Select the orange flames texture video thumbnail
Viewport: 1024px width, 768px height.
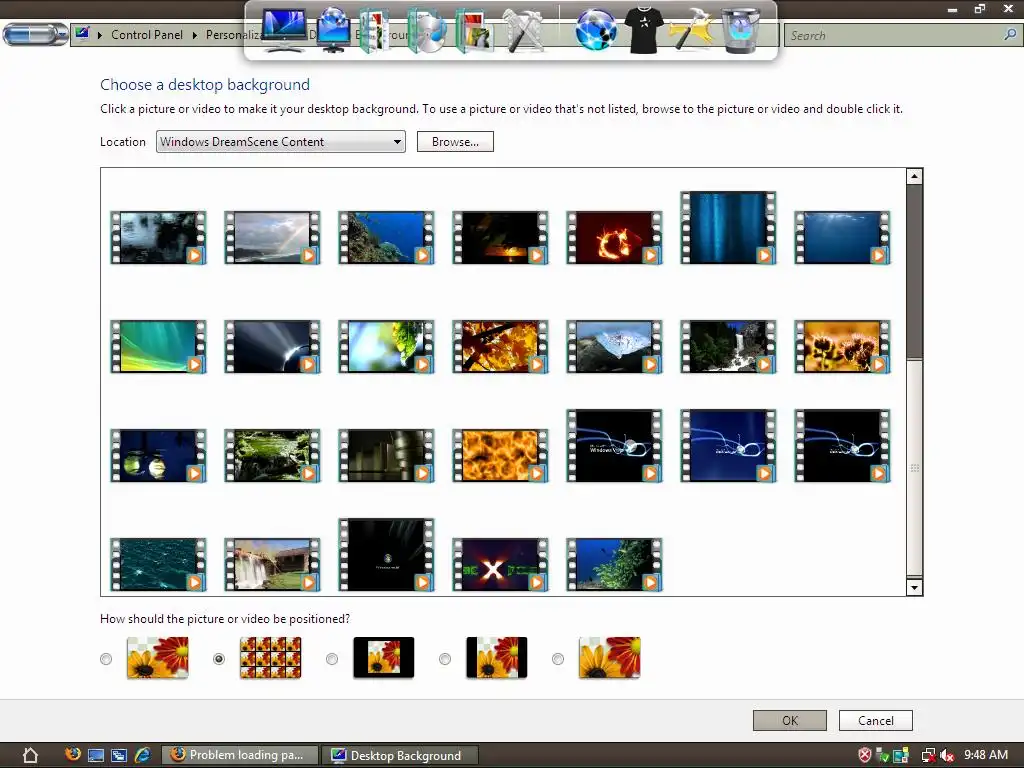click(x=500, y=455)
